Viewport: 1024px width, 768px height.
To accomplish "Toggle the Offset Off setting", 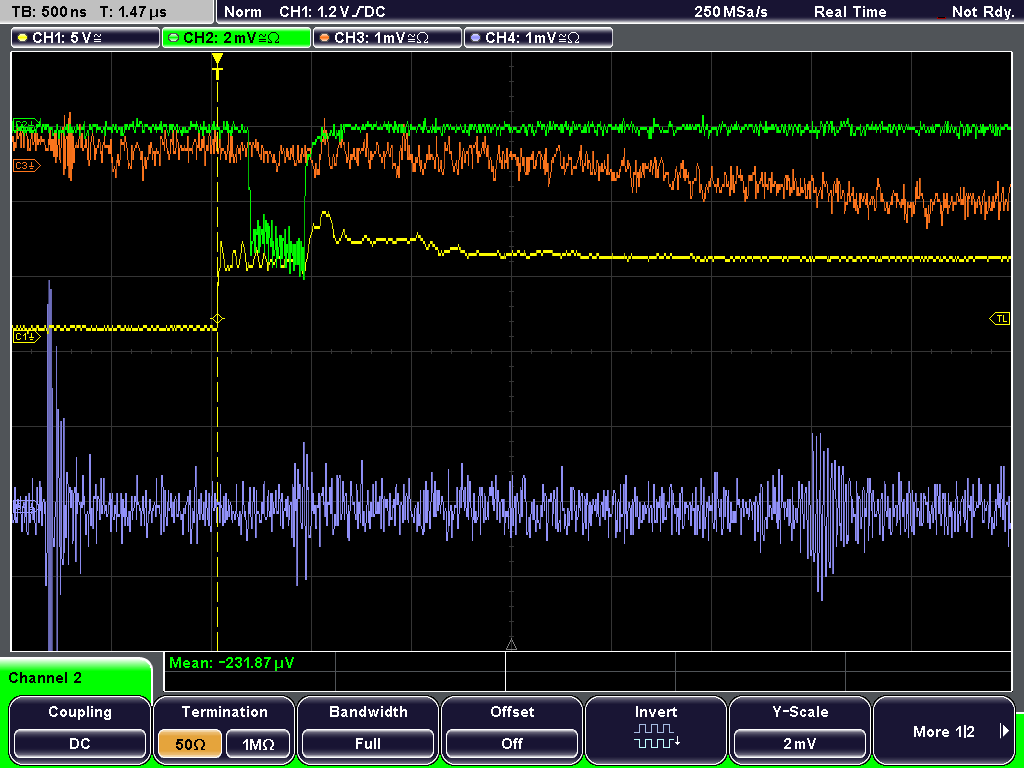I will coord(512,729).
